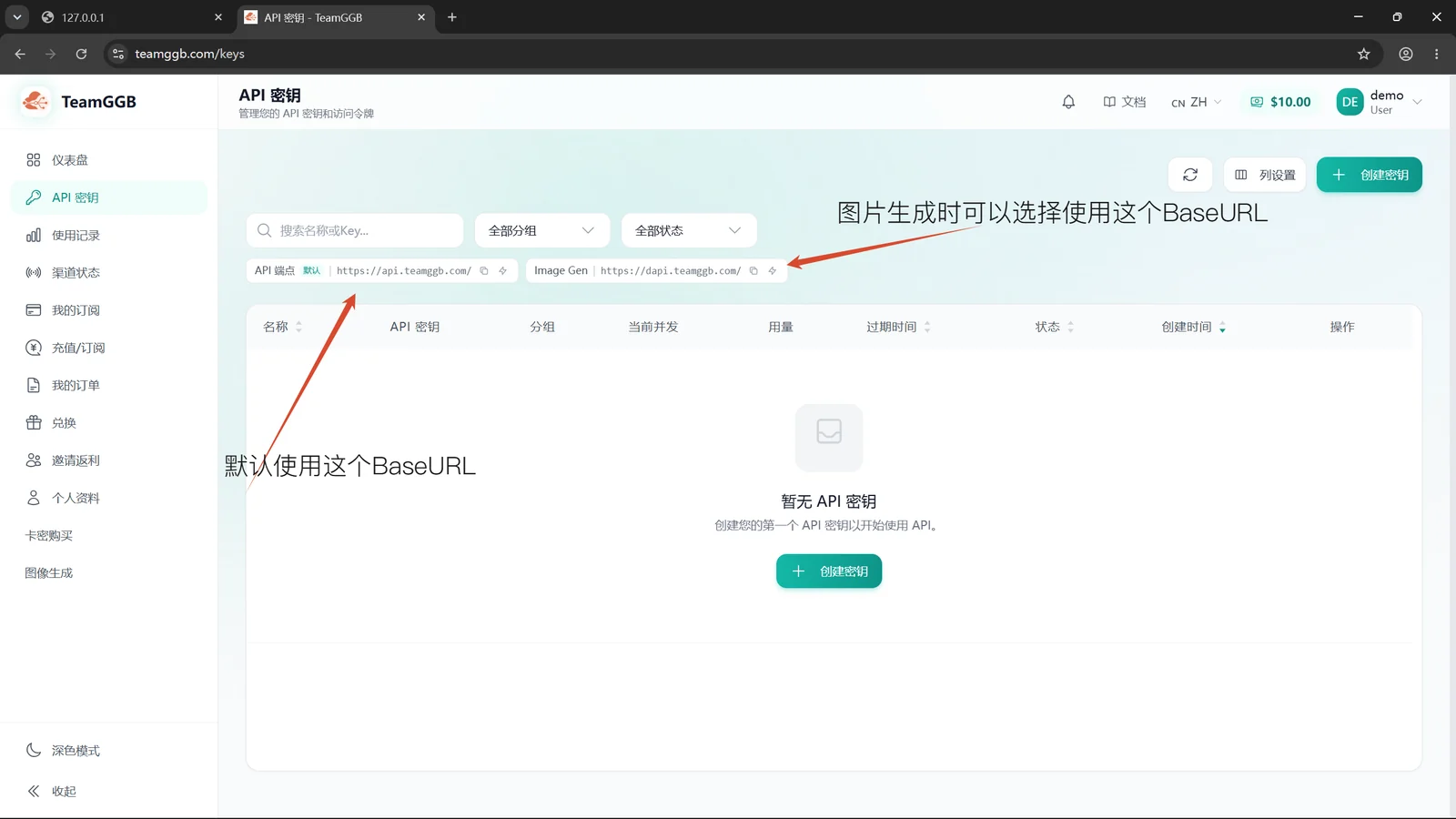Click 创建密钥 in empty state
Viewport: 1456px width, 819px height.
[829, 571]
